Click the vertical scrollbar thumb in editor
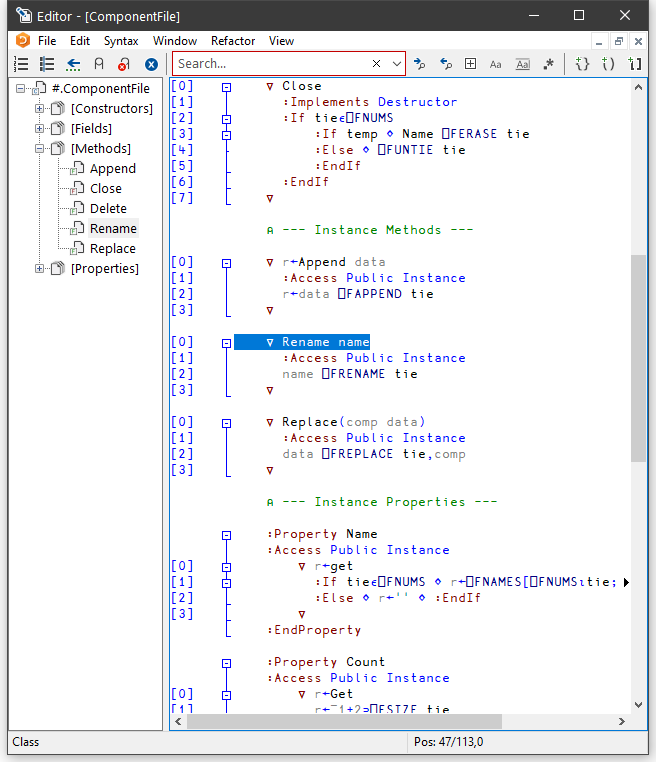The width and height of the screenshot is (656, 762). point(639,358)
